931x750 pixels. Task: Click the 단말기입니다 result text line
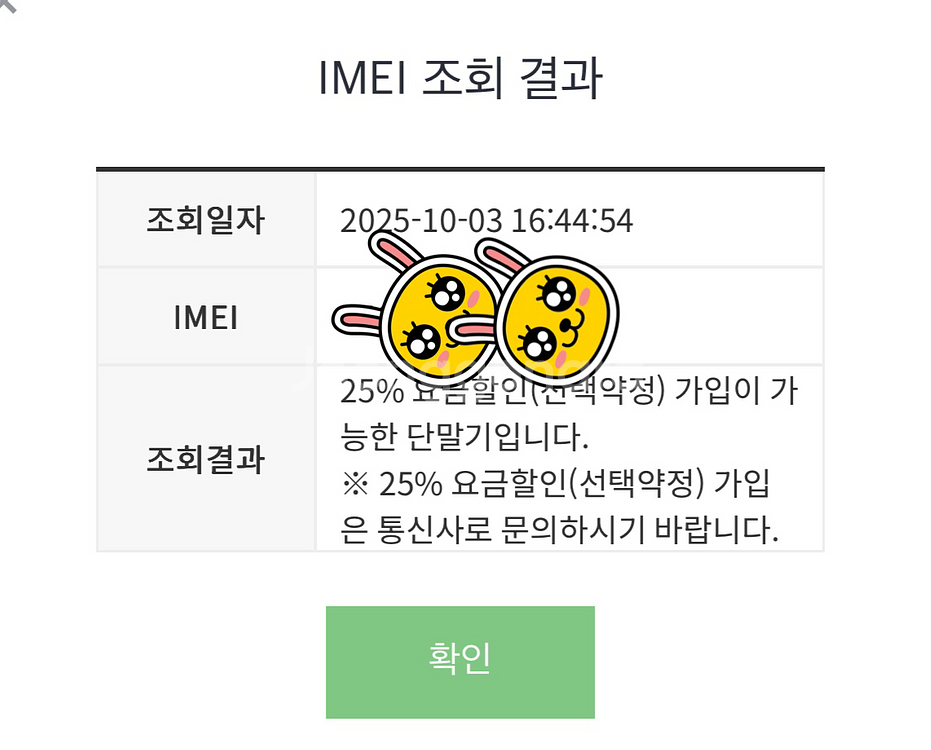[x=460, y=437]
